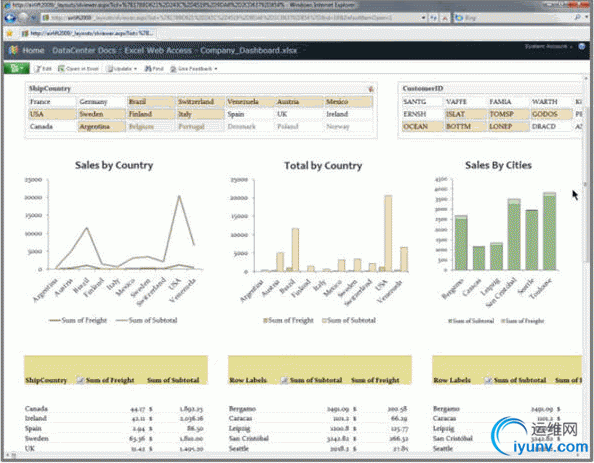This screenshot has width=594, height=463.
Task: Click Open in Excel toolbar button
Action: click(x=78, y=69)
